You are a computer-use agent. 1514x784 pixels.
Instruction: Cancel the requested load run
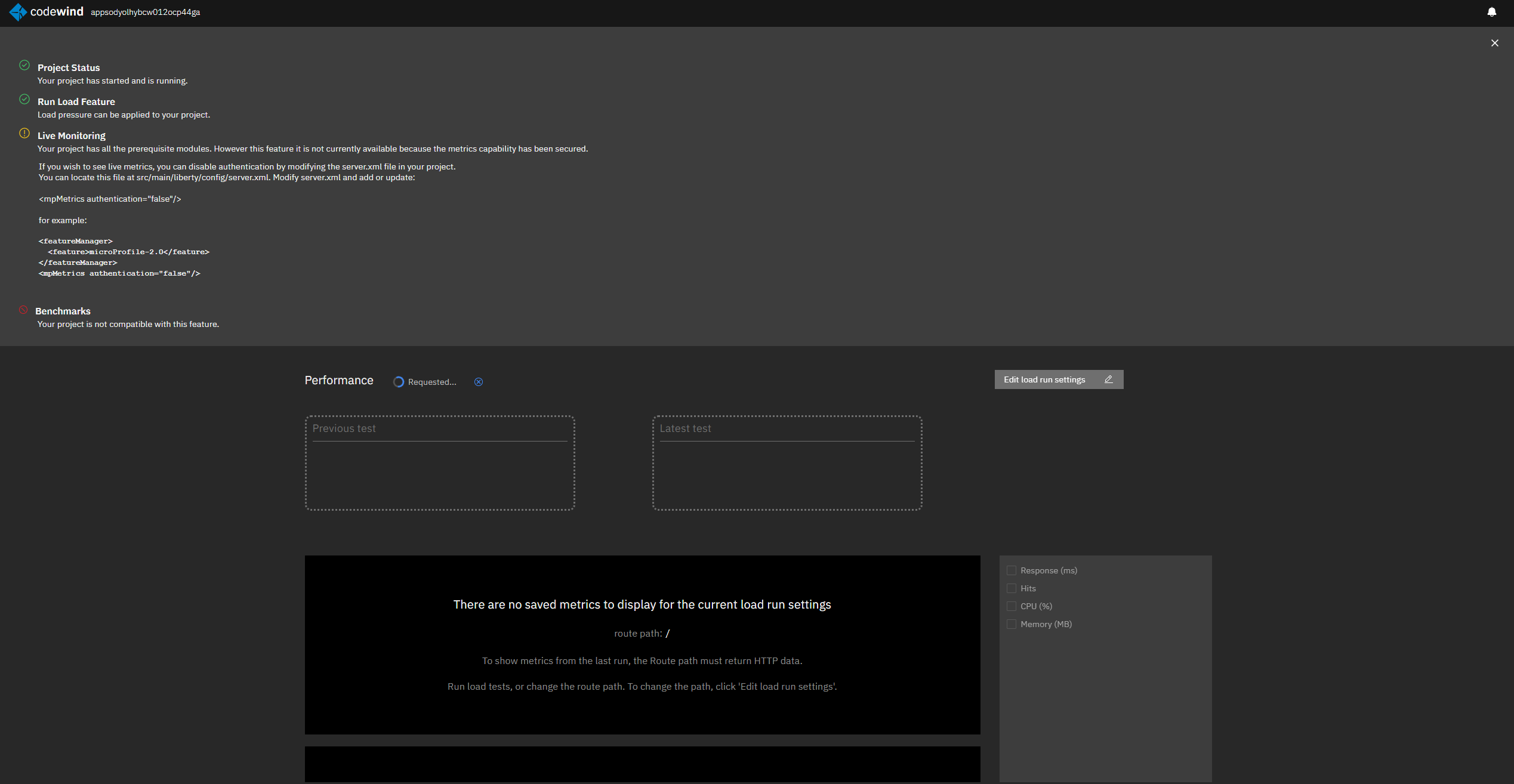pyautogui.click(x=479, y=382)
